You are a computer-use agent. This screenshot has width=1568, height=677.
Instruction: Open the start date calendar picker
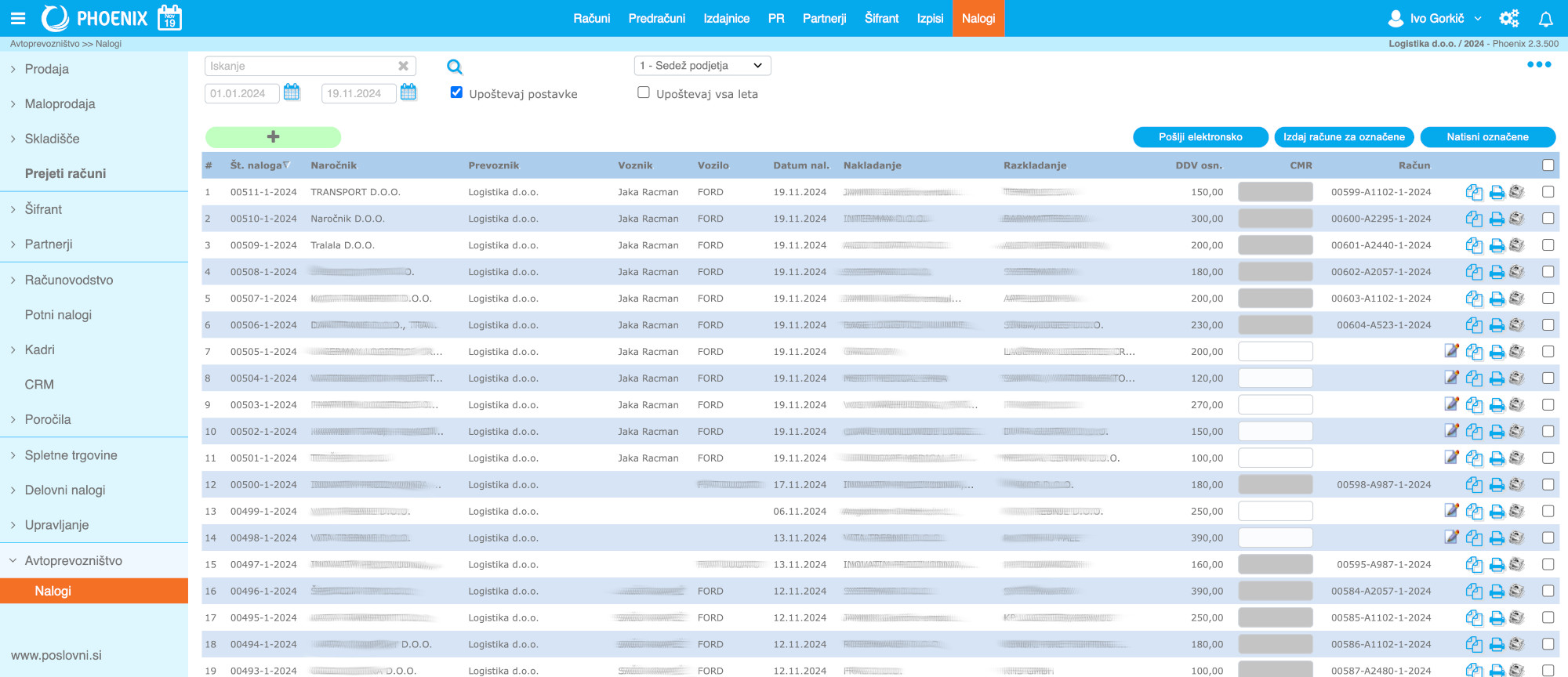(x=292, y=92)
